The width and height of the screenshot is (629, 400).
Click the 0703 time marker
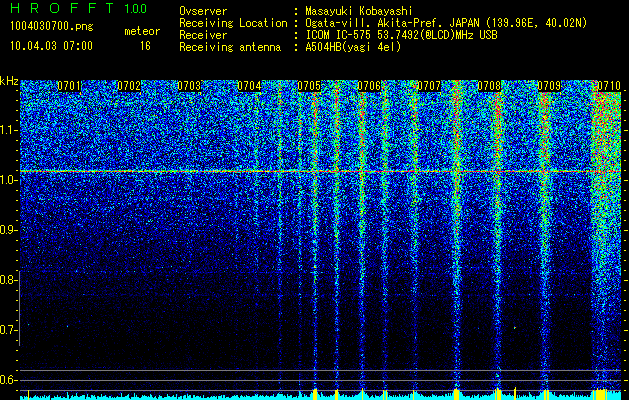pos(189,86)
